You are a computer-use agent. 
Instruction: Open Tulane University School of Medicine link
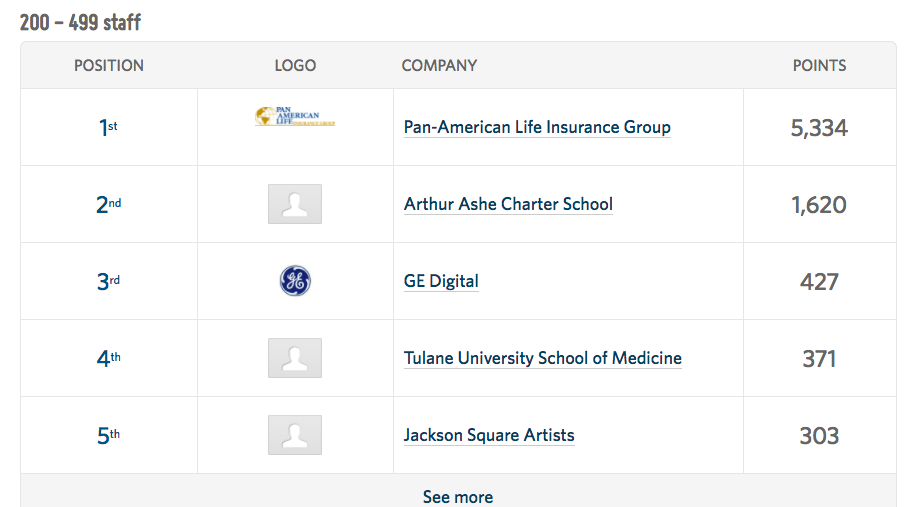543,358
